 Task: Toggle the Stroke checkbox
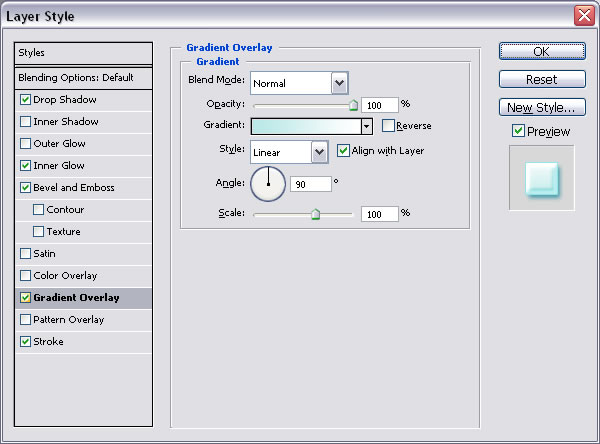coord(25,342)
